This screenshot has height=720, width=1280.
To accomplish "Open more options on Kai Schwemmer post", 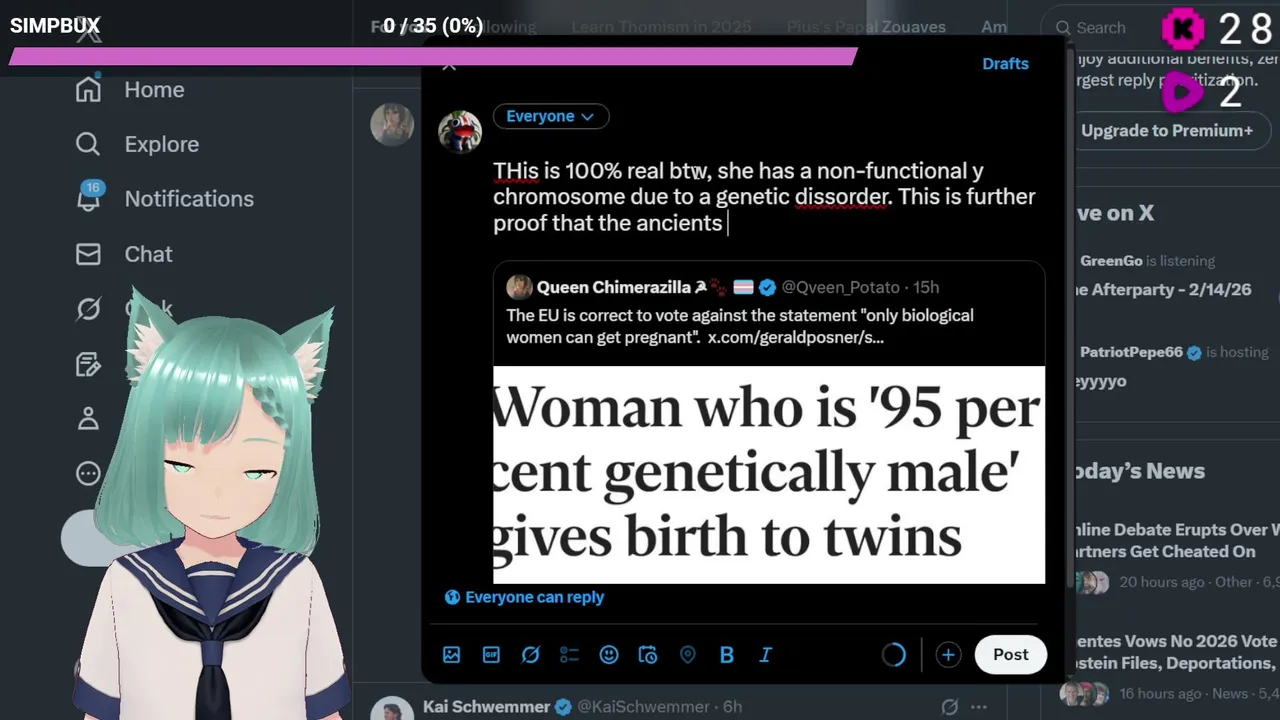I will (979, 707).
